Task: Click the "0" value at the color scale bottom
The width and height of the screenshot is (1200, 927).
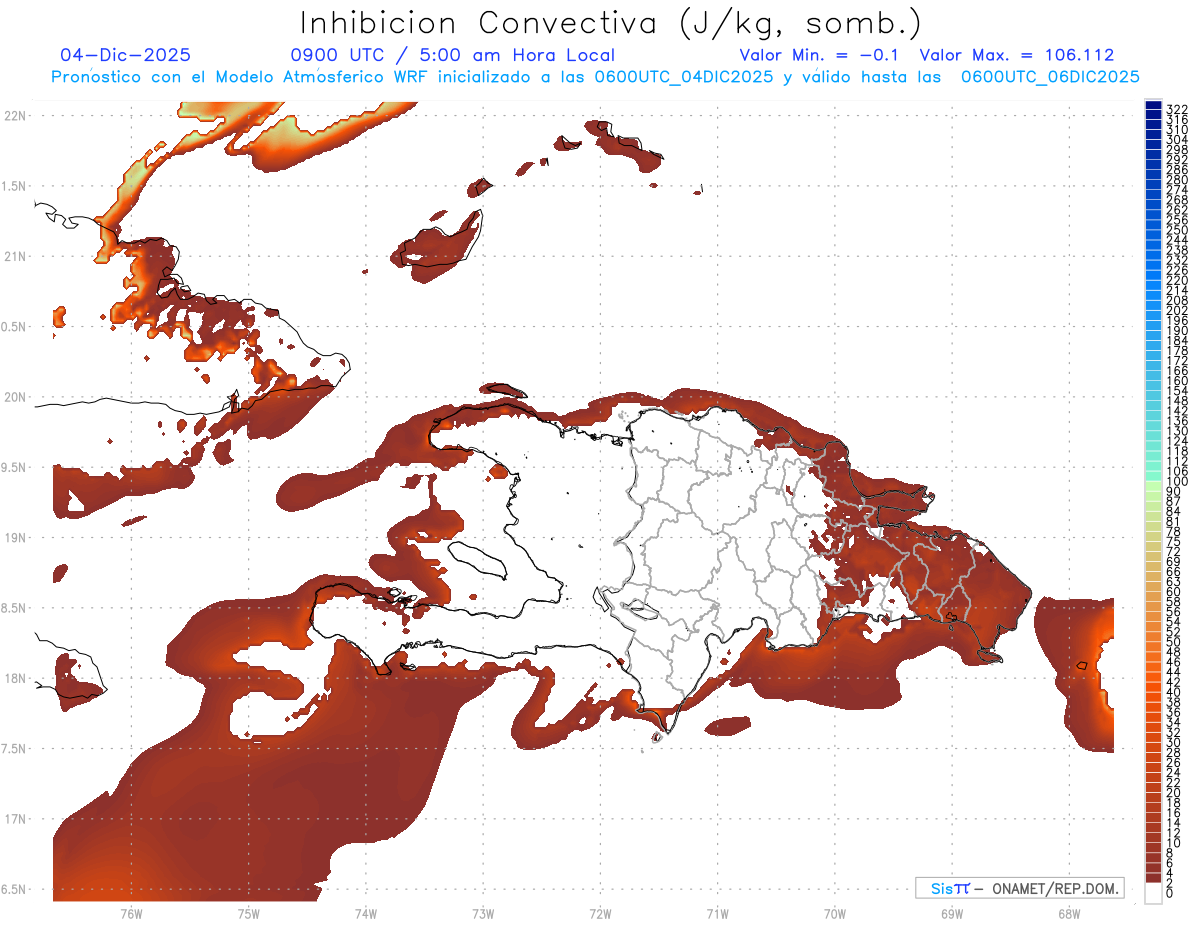Action: click(x=1170, y=891)
